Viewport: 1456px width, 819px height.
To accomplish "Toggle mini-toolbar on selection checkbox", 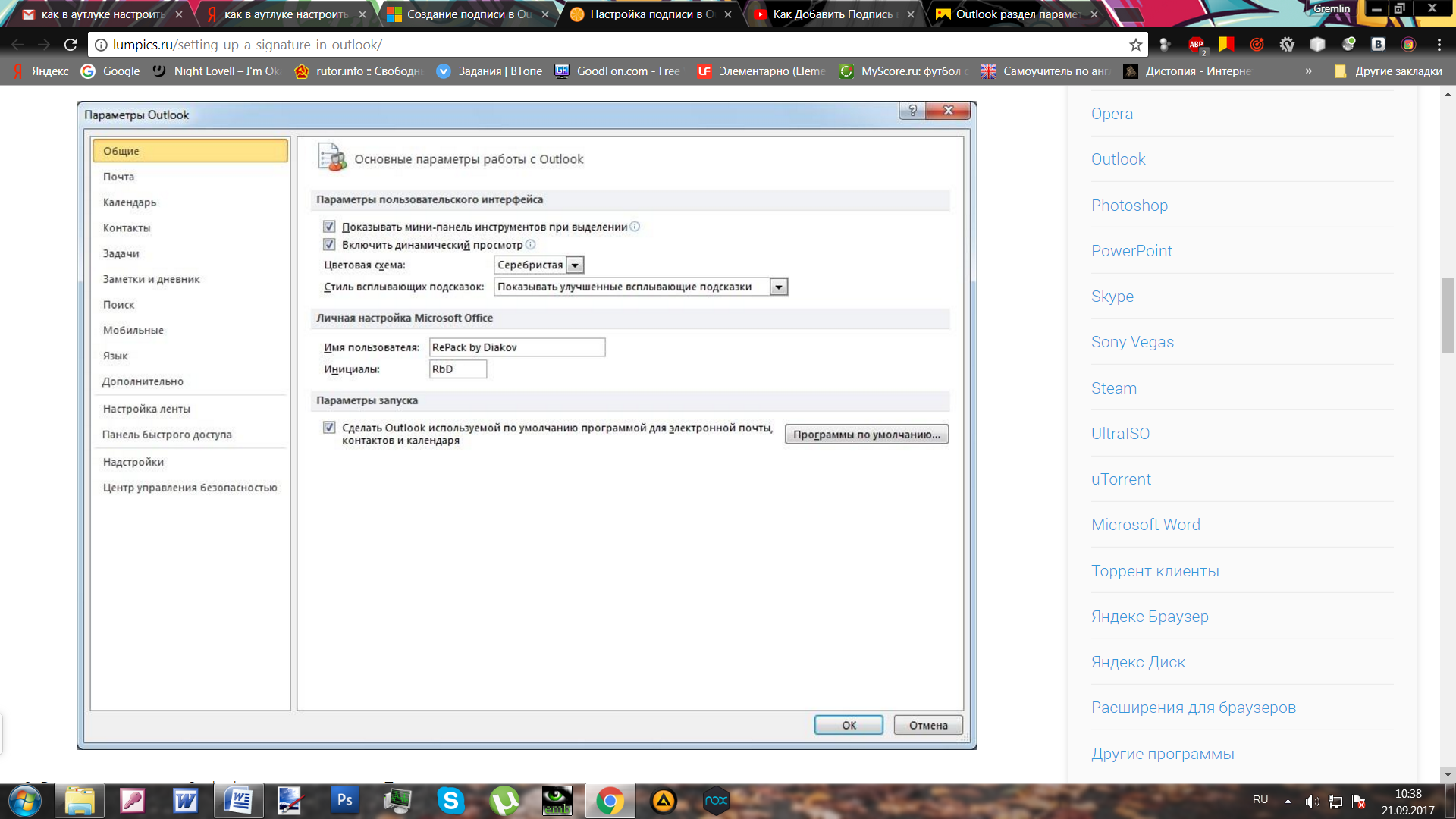I will click(329, 227).
